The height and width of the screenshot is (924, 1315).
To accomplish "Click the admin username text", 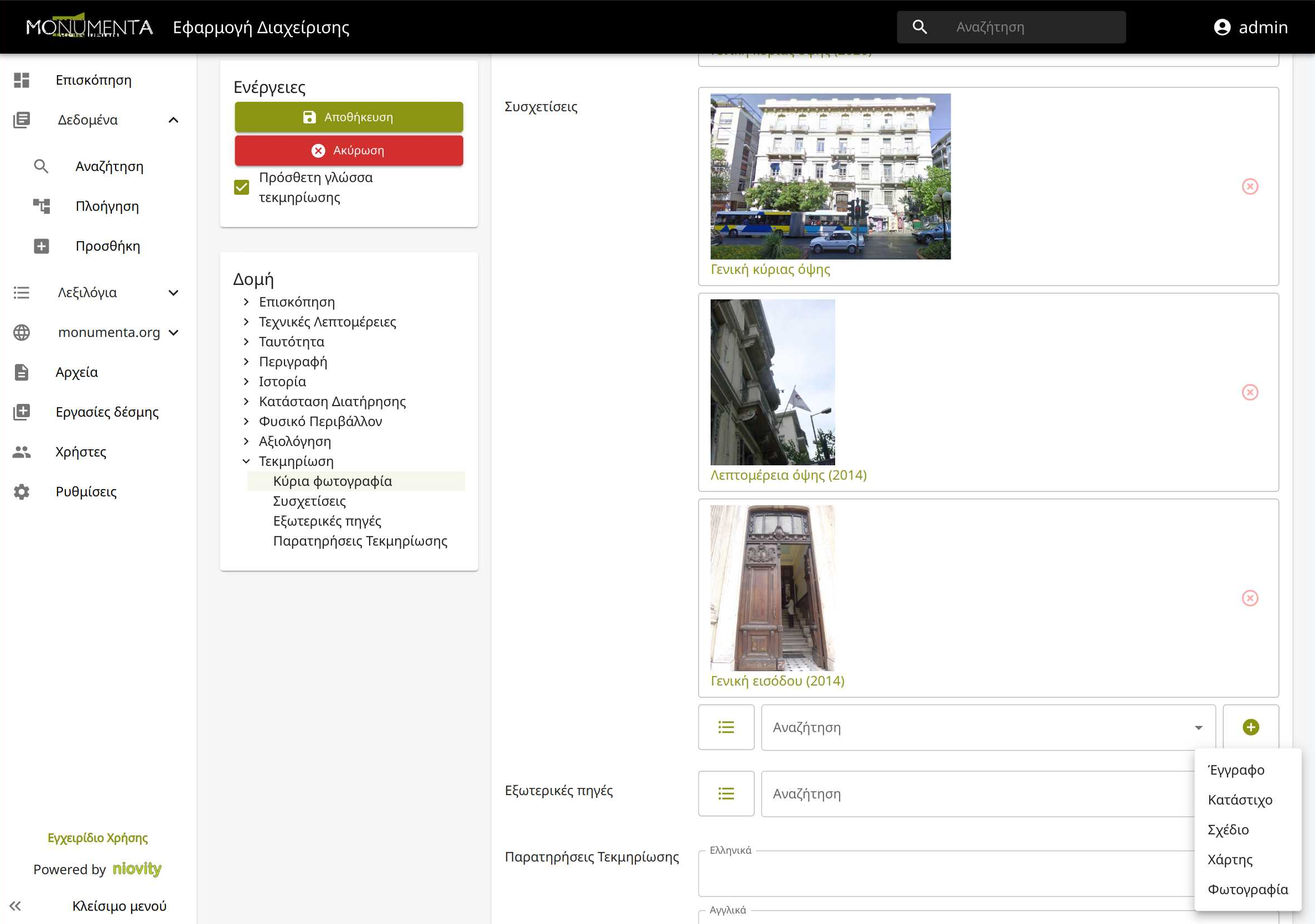I will click(1263, 27).
